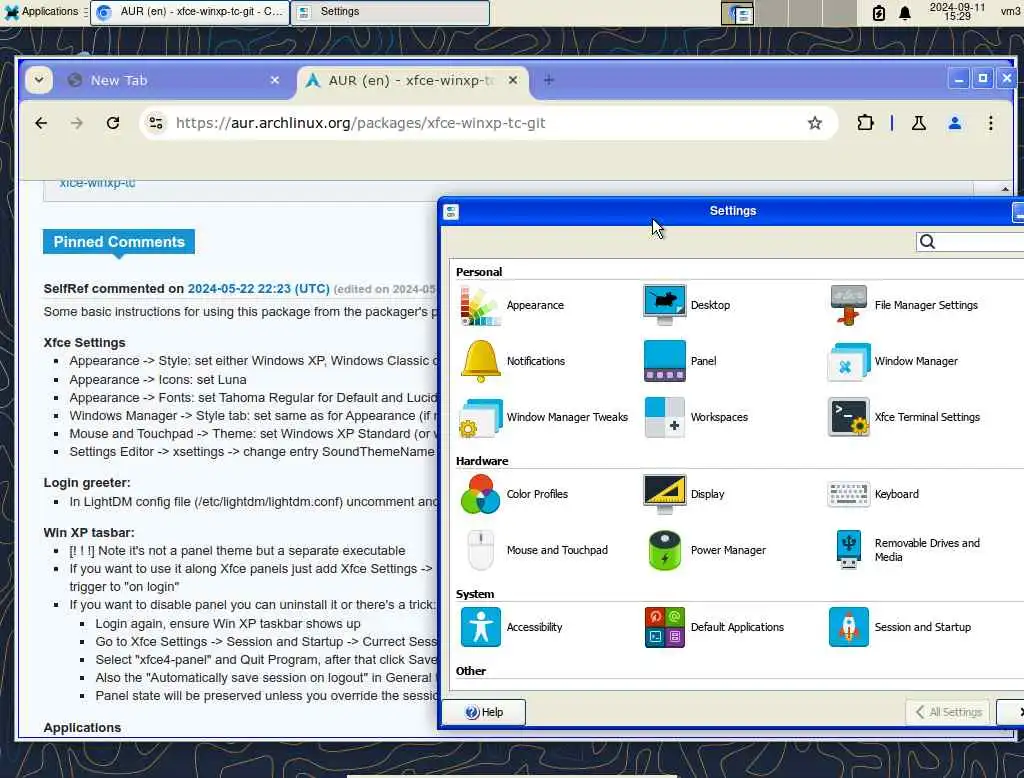Click the vm3 user label in panel

click(1010, 12)
